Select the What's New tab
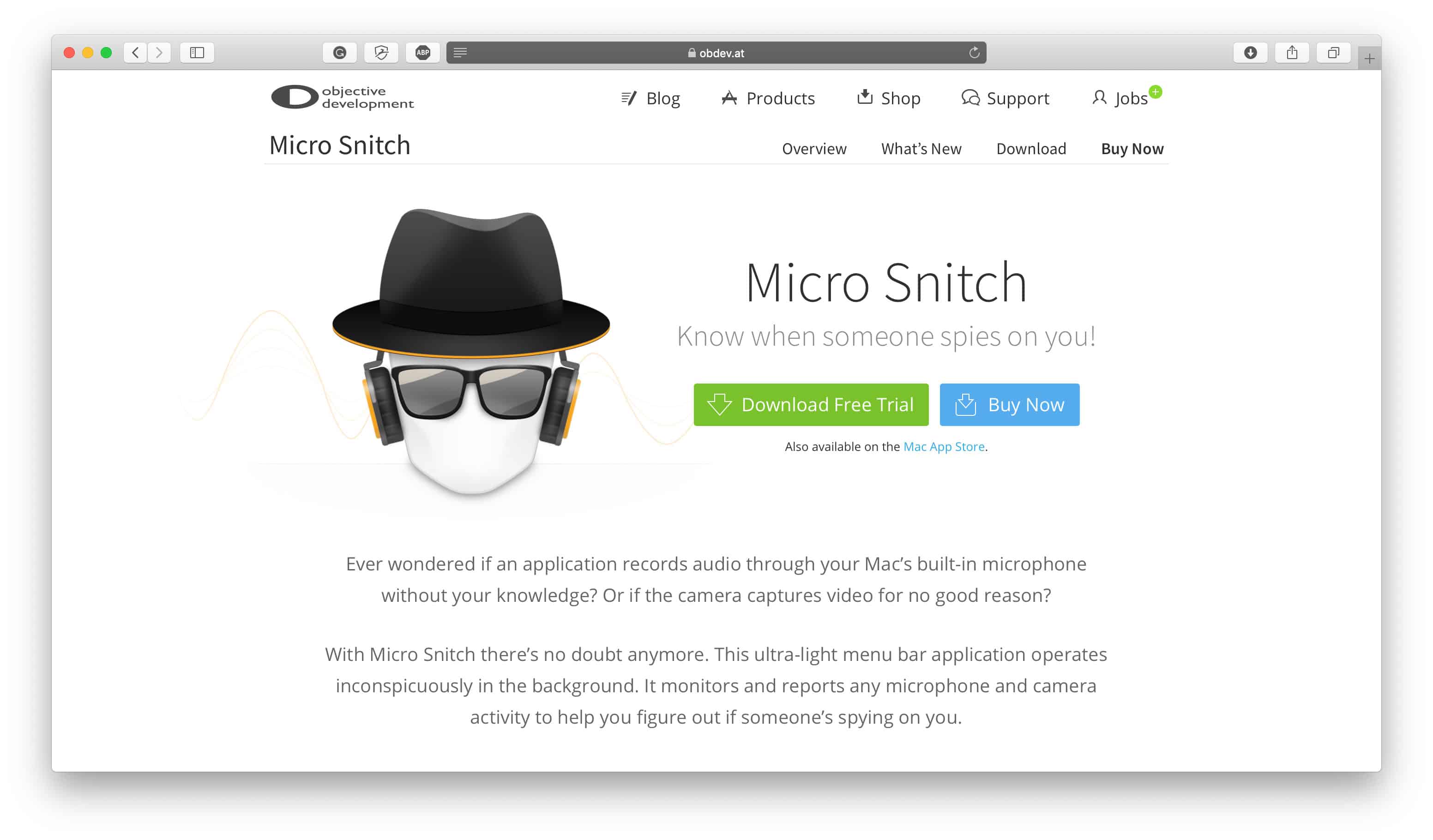This screenshot has width=1433, height=840. (921, 148)
